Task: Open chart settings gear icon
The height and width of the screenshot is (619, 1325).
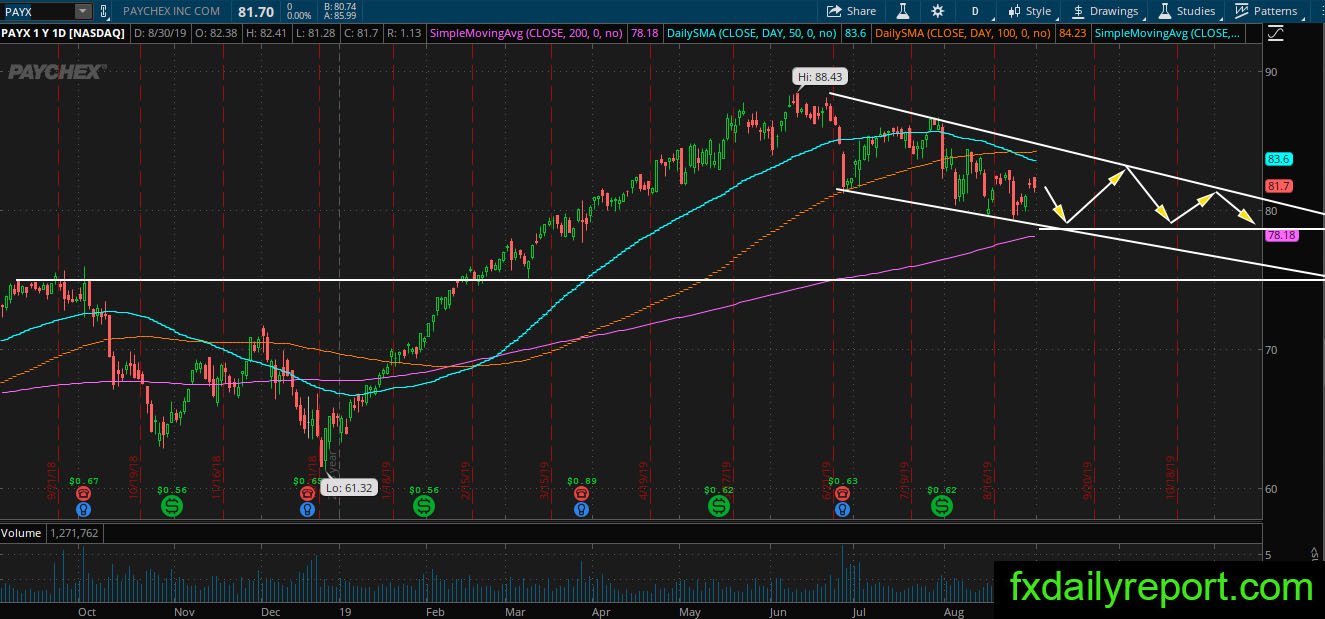Action: 937,11
